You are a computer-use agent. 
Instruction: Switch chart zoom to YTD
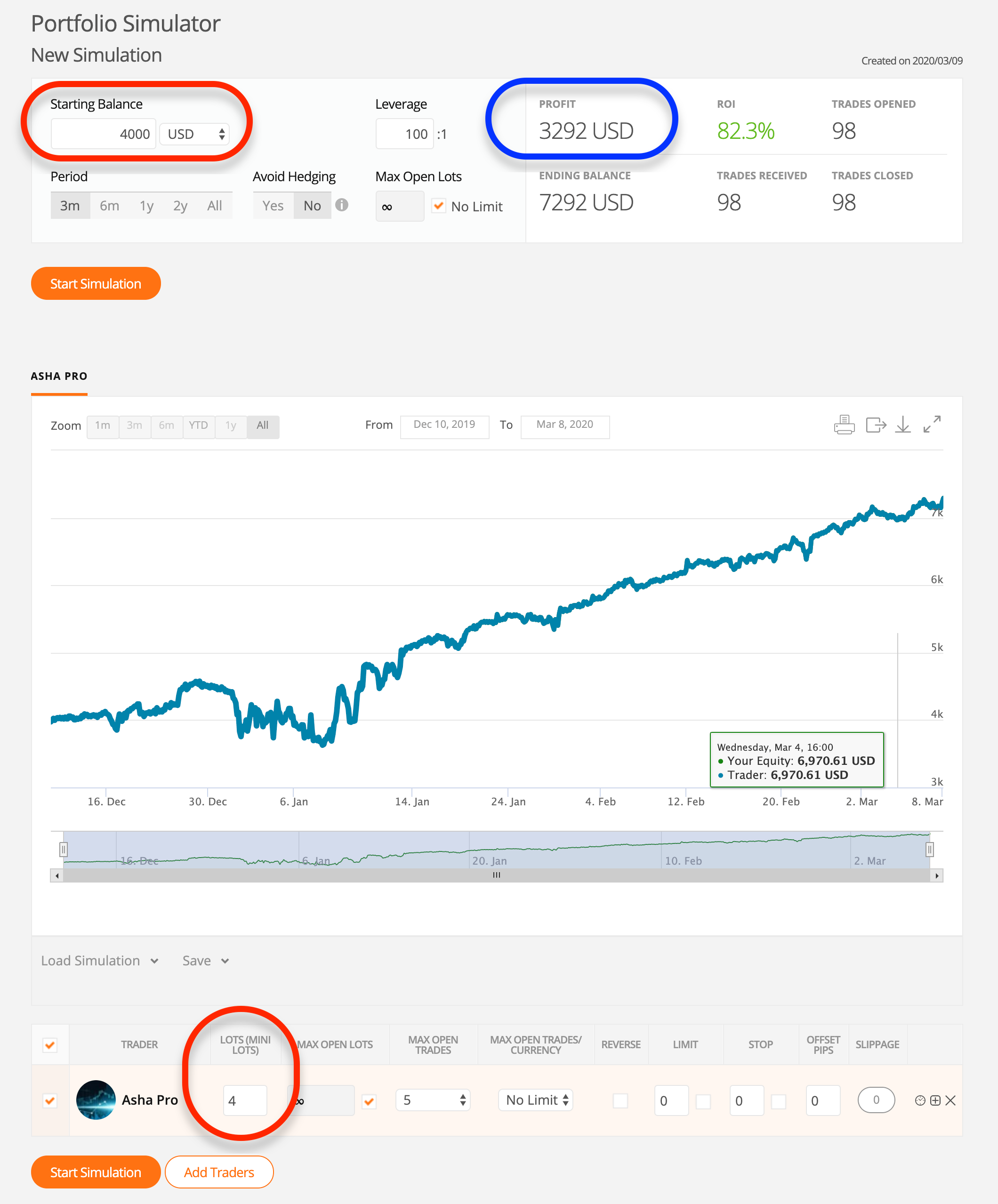coord(199,425)
